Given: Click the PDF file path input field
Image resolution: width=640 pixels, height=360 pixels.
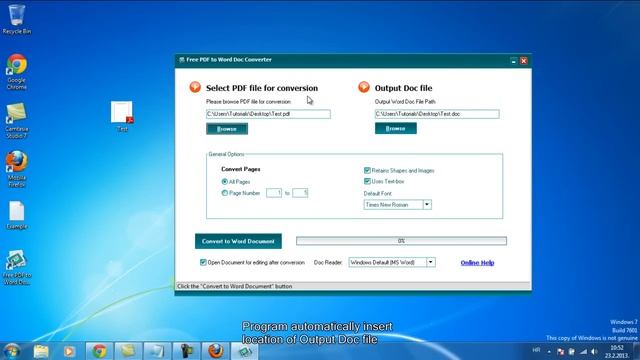Looking at the screenshot, I should coord(268,114).
